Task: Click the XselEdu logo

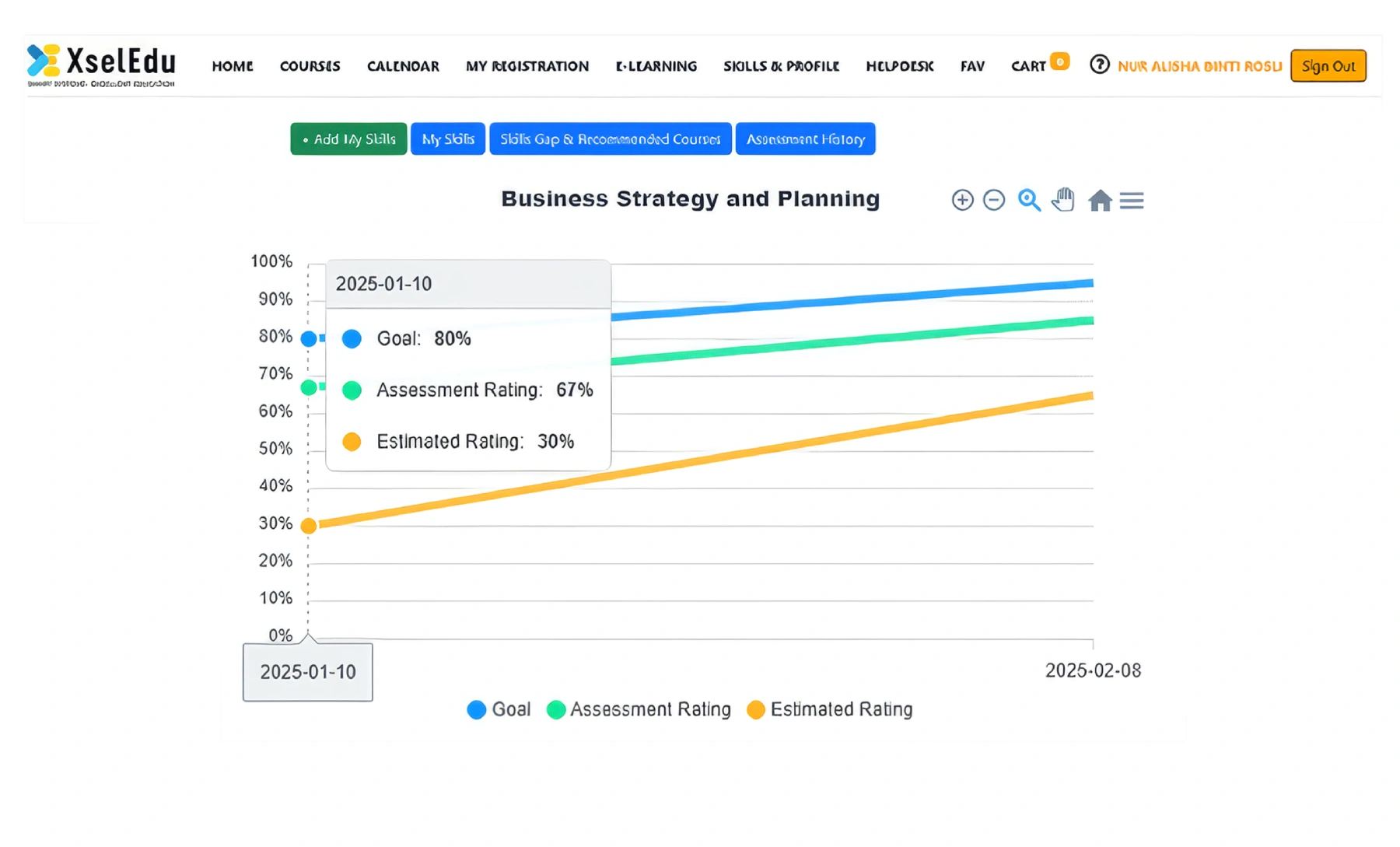Action: [x=101, y=65]
